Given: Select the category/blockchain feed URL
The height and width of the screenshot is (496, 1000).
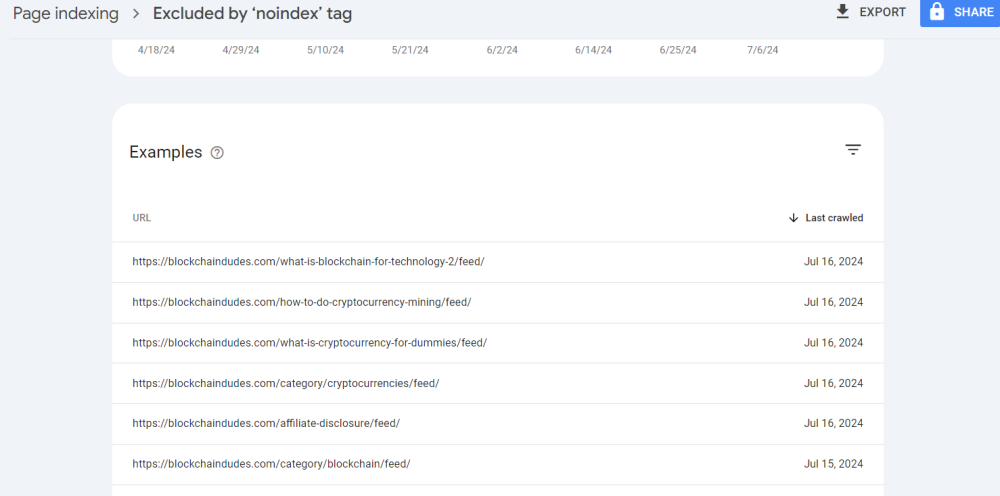Looking at the screenshot, I should pos(271,464).
